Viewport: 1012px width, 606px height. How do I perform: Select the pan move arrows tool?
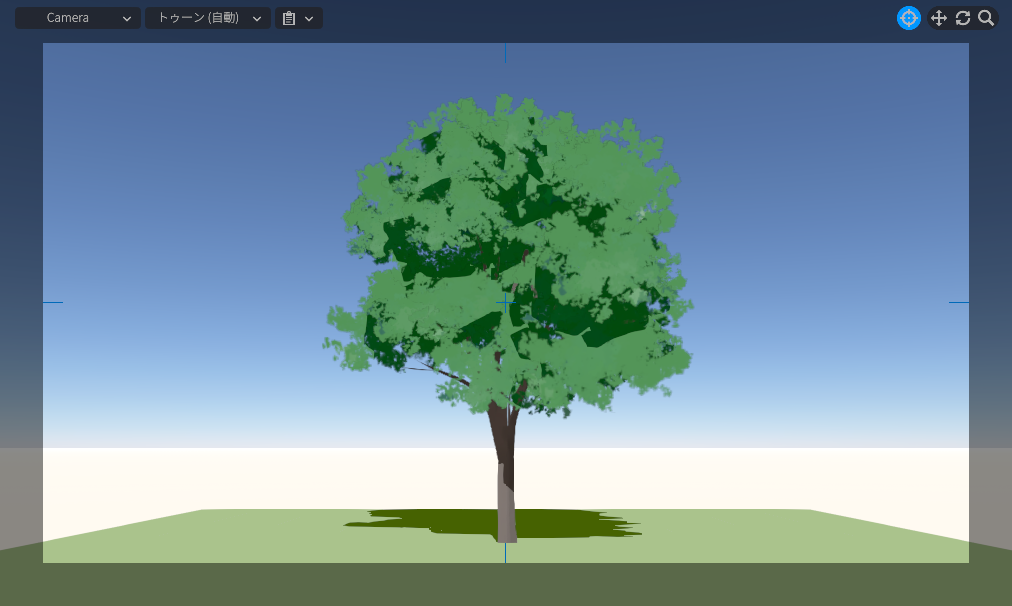938,18
